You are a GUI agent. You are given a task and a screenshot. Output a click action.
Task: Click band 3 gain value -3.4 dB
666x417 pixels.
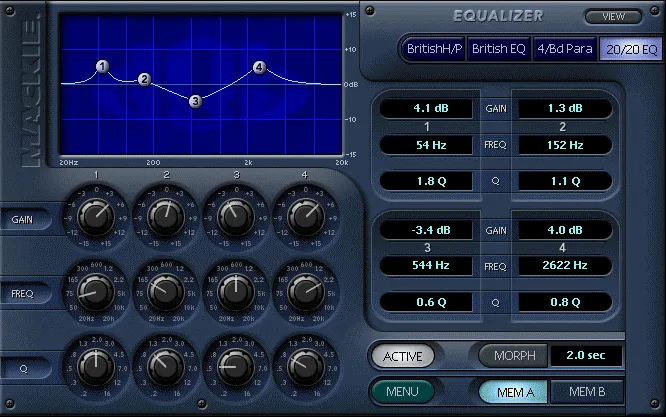[x=426, y=230]
